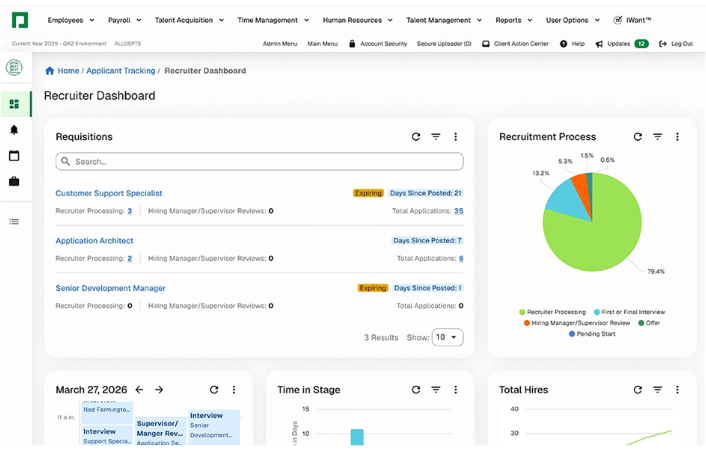
Task: Open Main Menu
Action: [322, 44]
